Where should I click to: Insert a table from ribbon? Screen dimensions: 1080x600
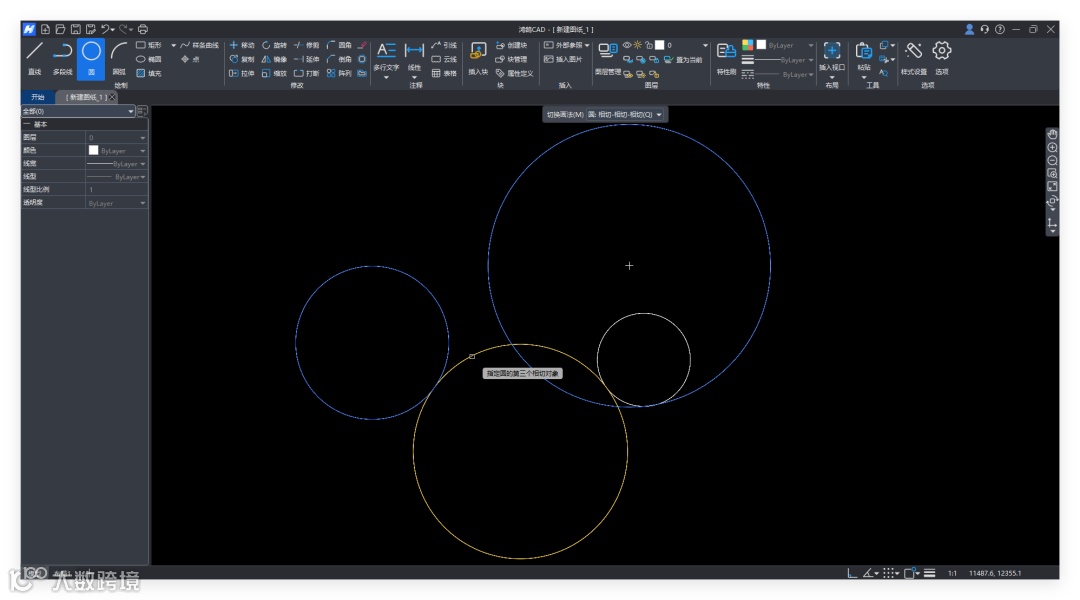pyautogui.click(x=444, y=73)
